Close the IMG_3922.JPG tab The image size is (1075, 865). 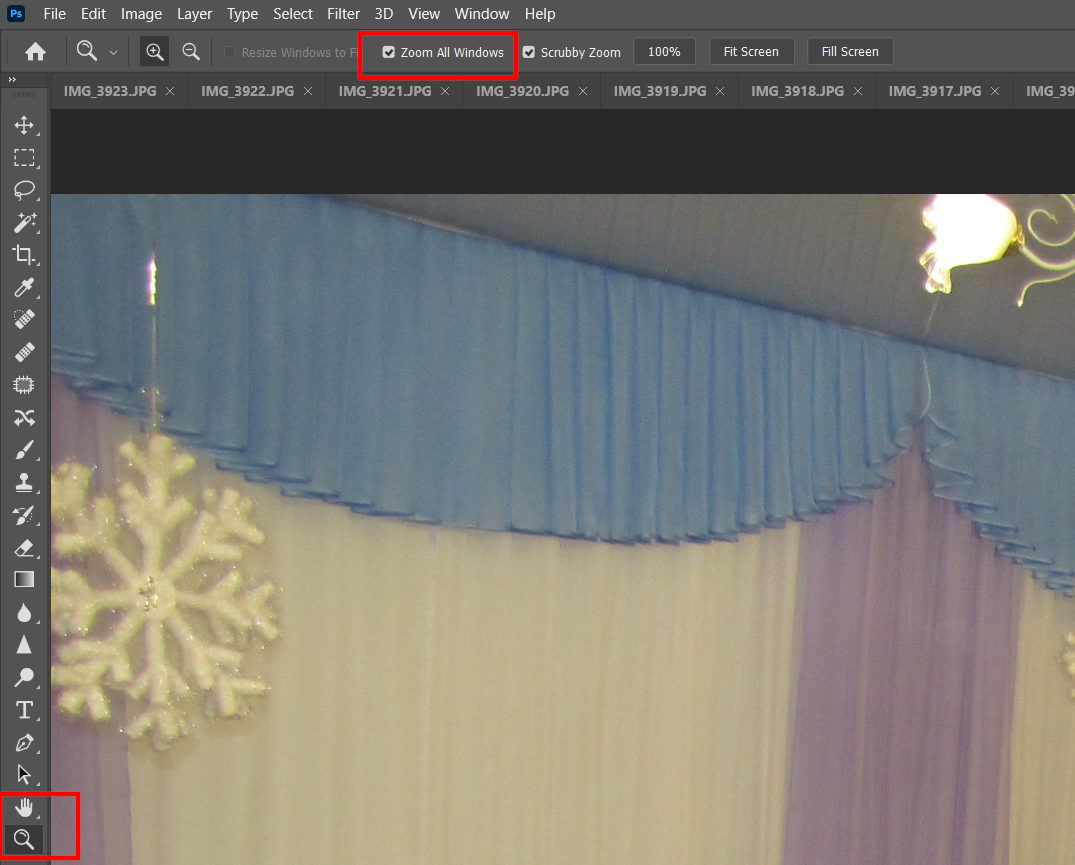pos(308,91)
